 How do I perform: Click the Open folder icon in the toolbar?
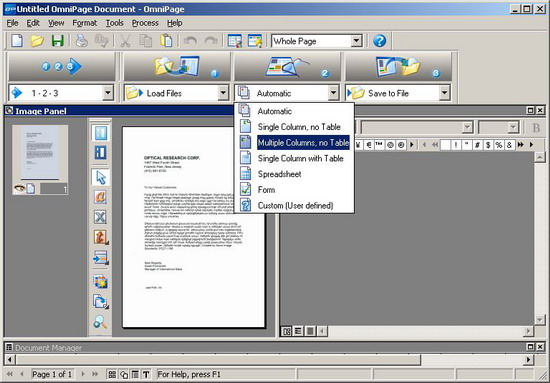pyautogui.click(x=37, y=41)
